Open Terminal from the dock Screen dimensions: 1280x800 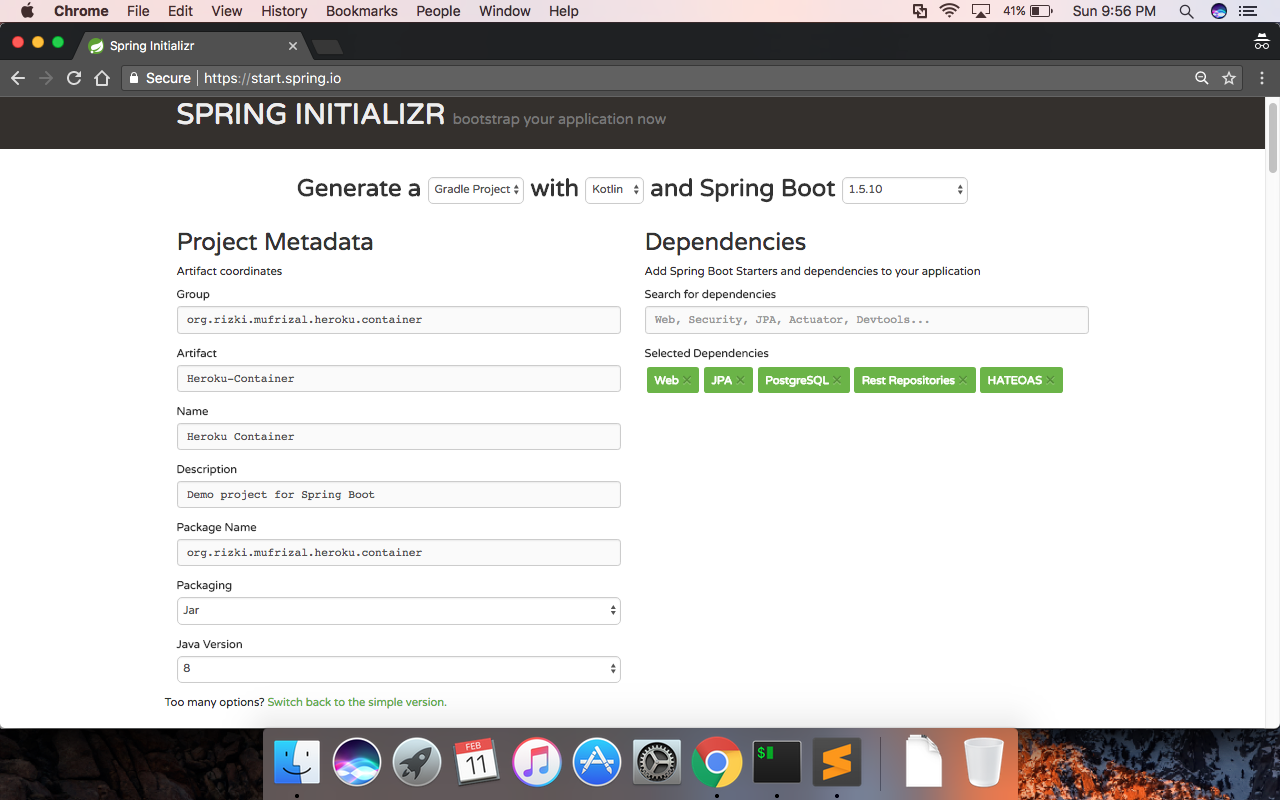pyautogui.click(x=777, y=763)
